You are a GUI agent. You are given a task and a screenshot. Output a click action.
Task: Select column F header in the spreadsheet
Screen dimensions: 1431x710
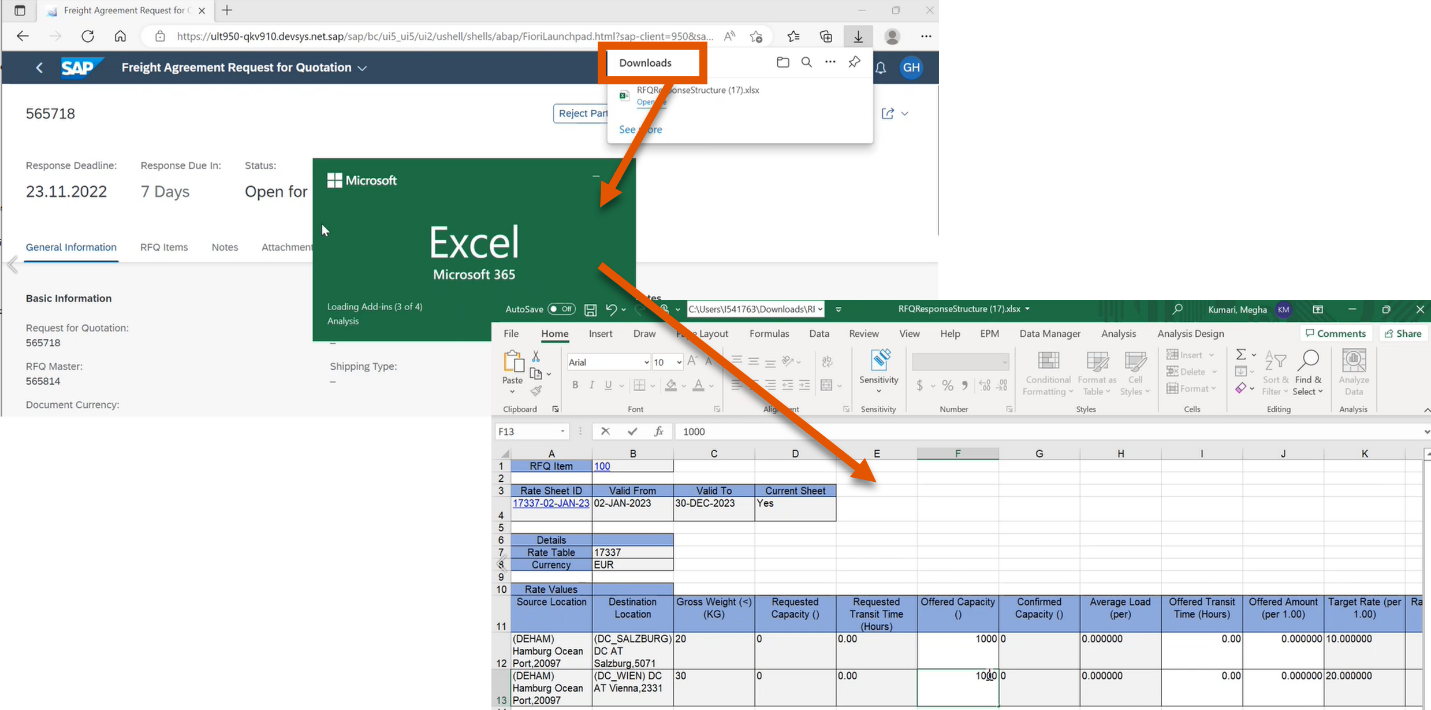(958, 454)
